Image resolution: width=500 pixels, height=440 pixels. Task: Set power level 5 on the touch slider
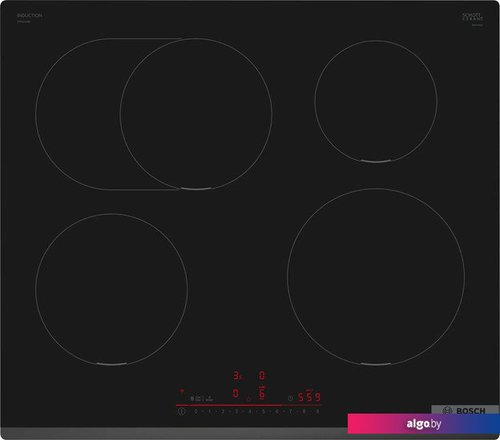(263, 412)
